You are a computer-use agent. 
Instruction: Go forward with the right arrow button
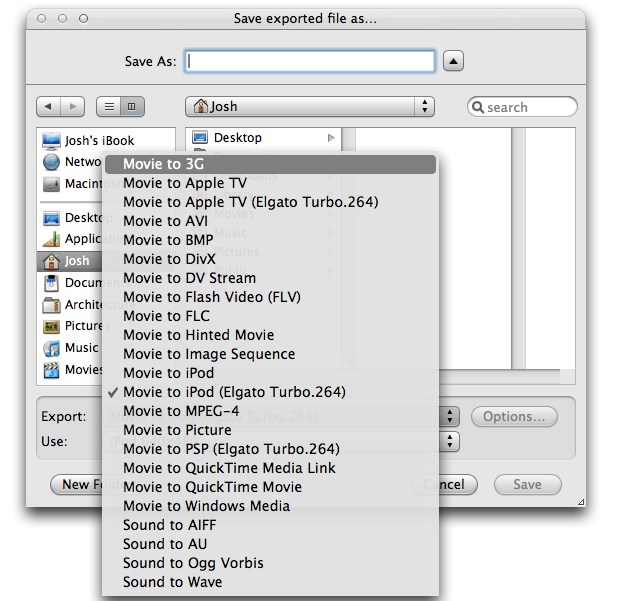[x=73, y=107]
